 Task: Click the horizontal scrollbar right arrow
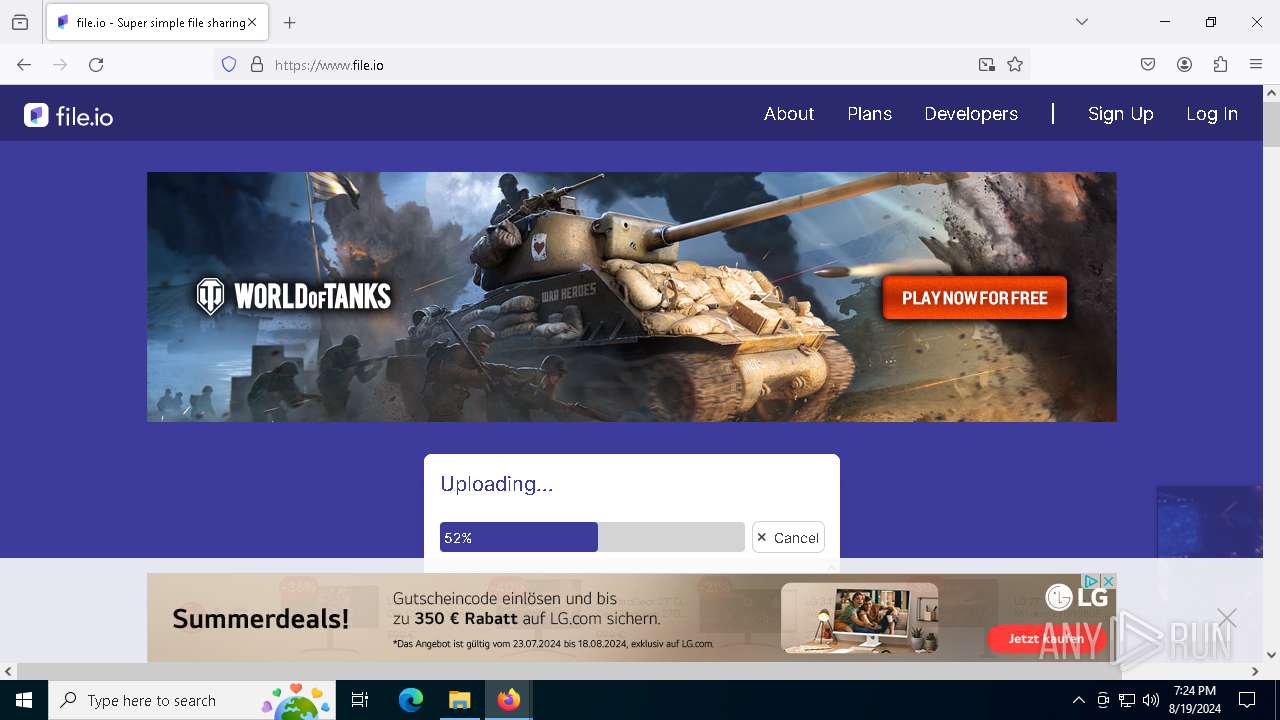(1255, 672)
